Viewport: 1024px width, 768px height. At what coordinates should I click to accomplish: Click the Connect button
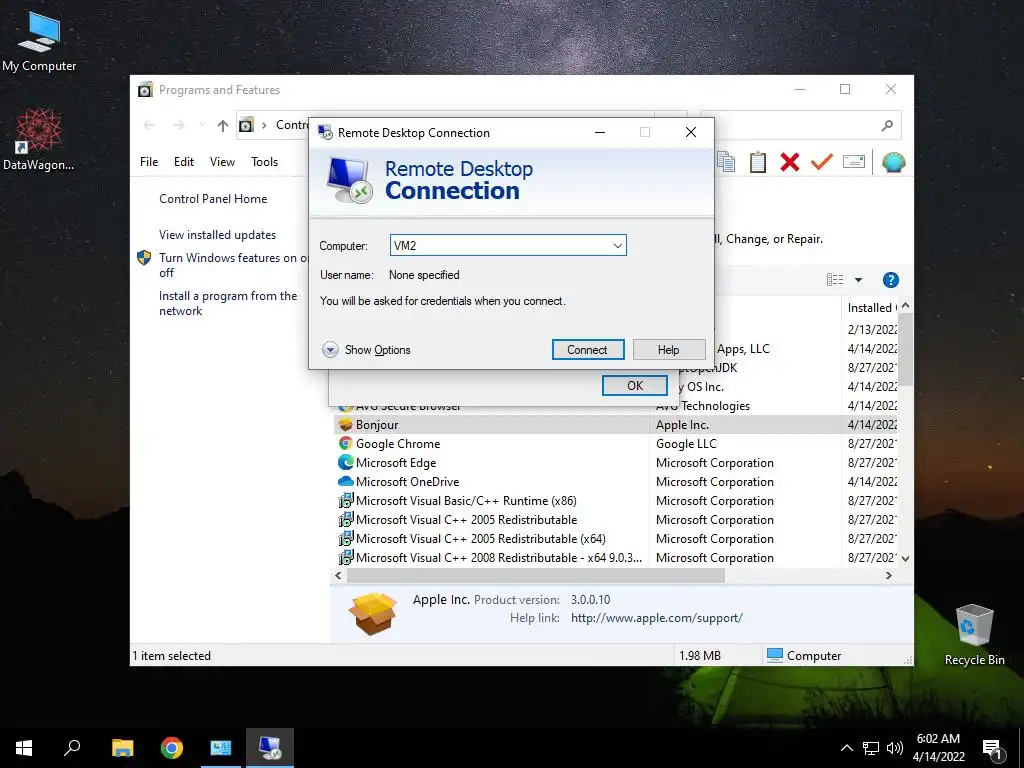[588, 349]
